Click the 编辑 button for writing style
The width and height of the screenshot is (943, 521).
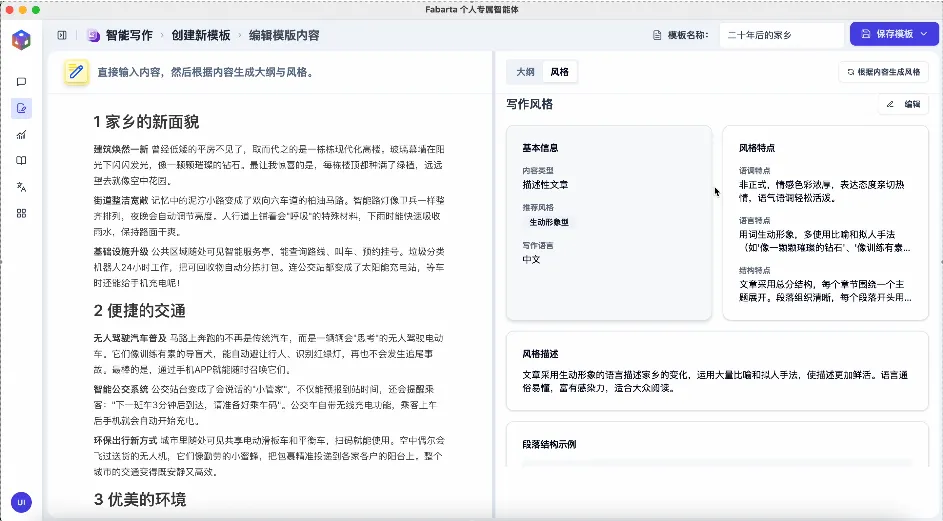tap(903, 104)
